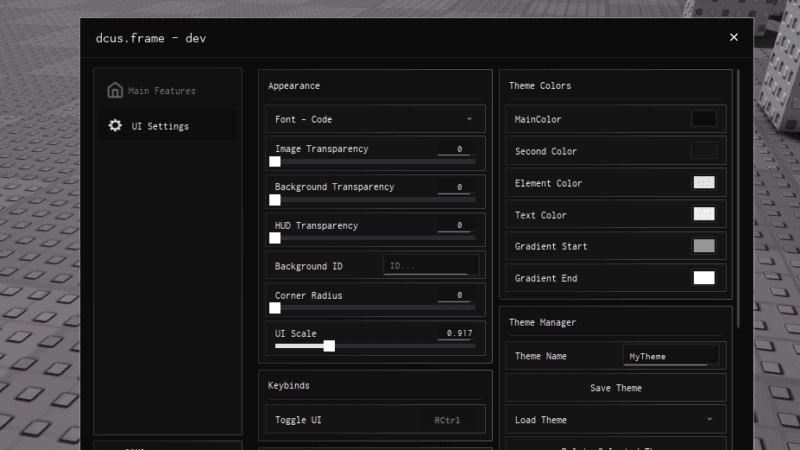The image size is (800, 450).
Task: Click the HUD Transparency slider handle
Action: tap(275, 238)
